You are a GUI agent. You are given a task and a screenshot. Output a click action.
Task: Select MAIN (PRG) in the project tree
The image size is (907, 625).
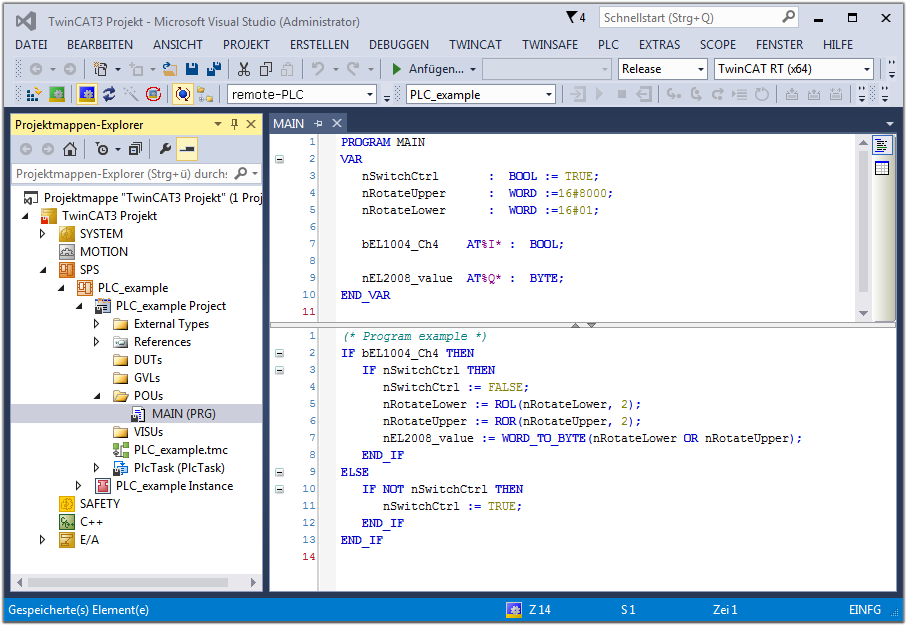tap(183, 414)
